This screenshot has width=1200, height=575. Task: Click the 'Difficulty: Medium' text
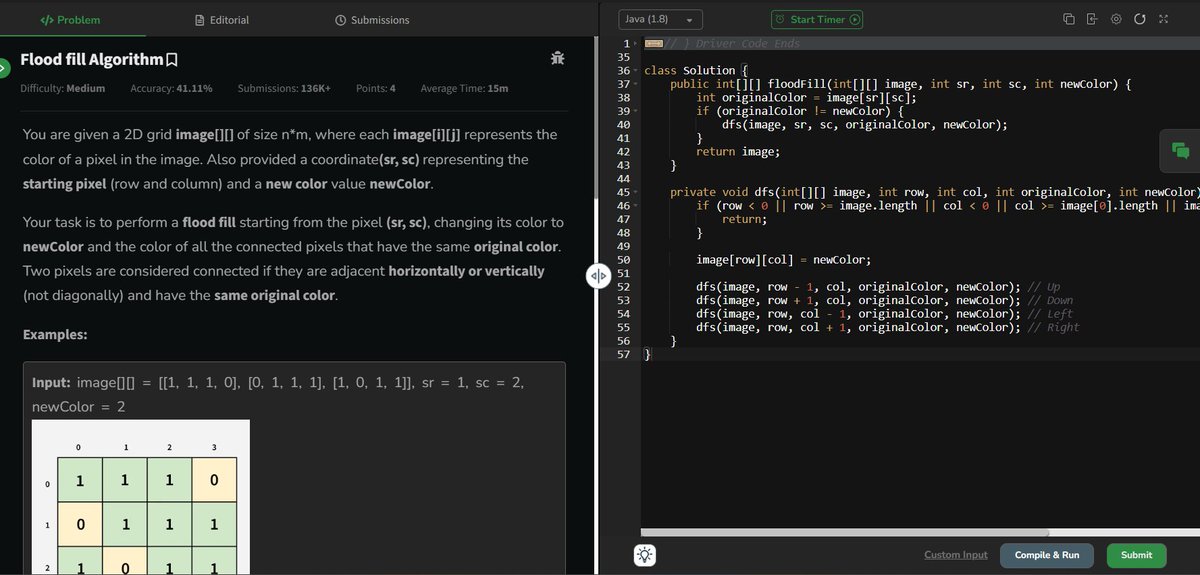click(62, 88)
